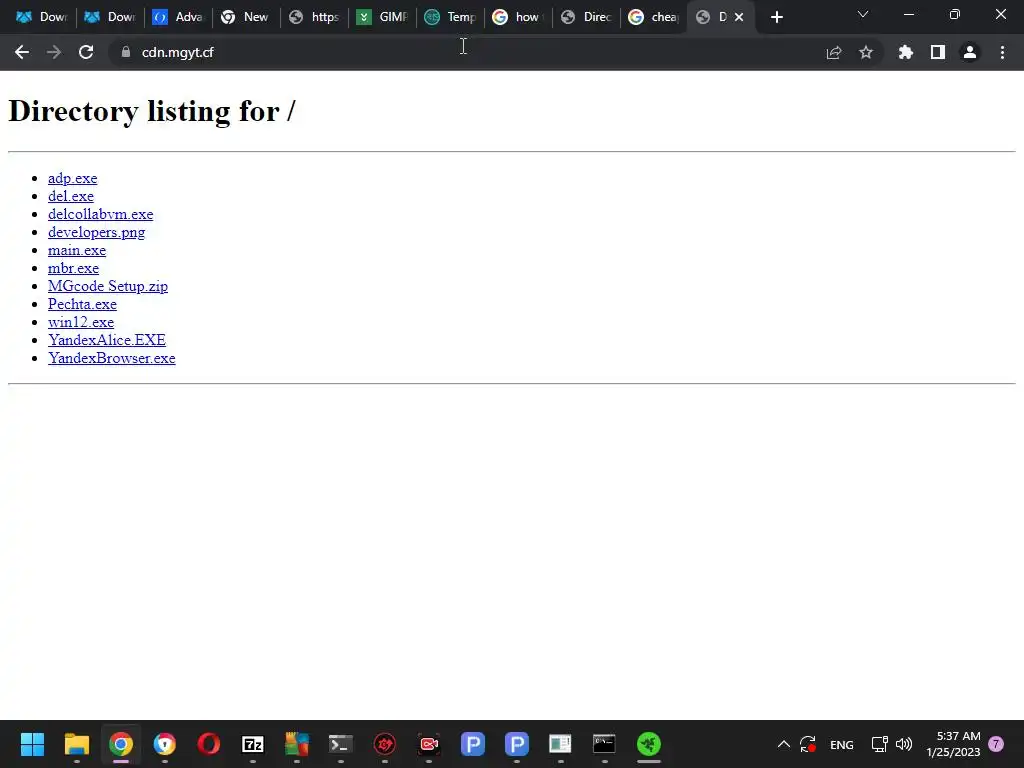The width and height of the screenshot is (1024, 768).
Task: Toggle the browser side panel
Action: point(938,52)
